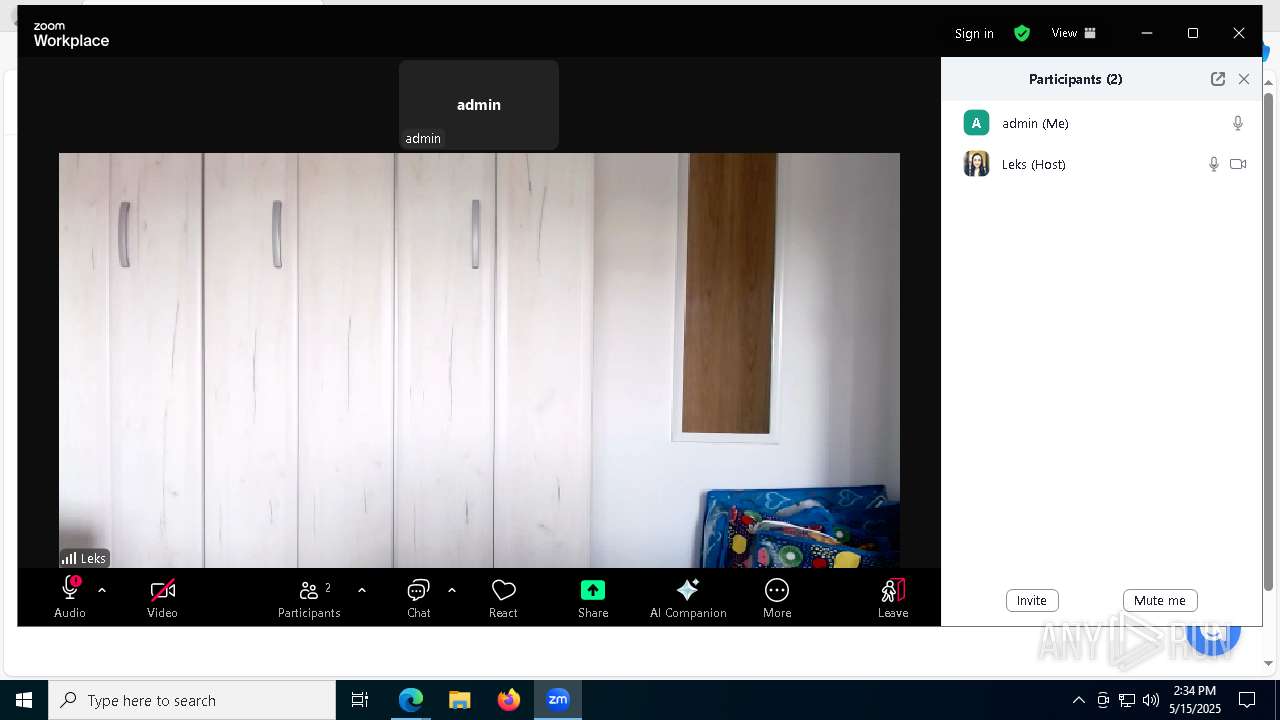Open the More options menu
This screenshot has width=1280, height=720.
[777, 597]
